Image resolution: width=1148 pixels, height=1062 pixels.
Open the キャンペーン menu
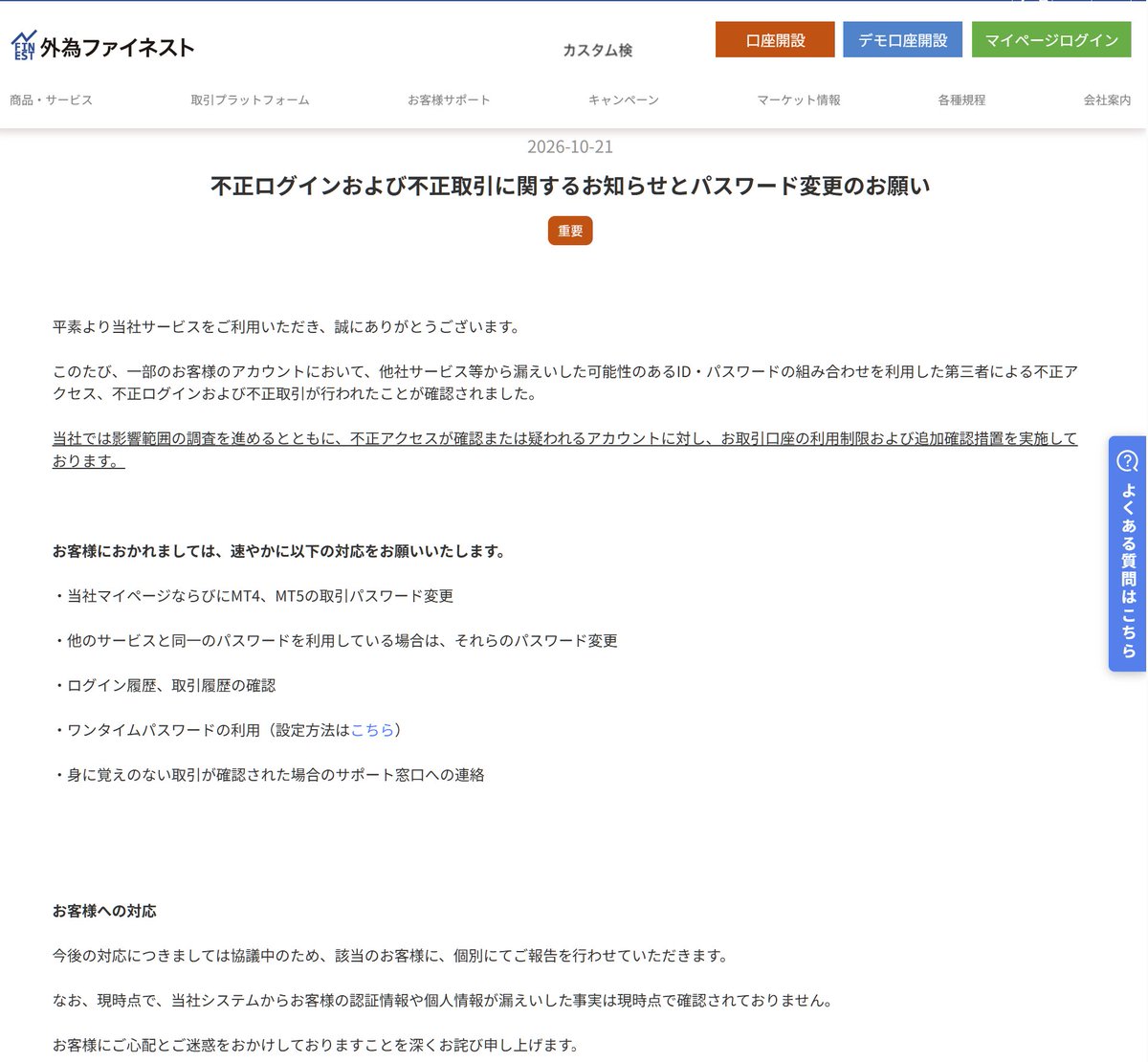pyautogui.click(x=624, y=100)
